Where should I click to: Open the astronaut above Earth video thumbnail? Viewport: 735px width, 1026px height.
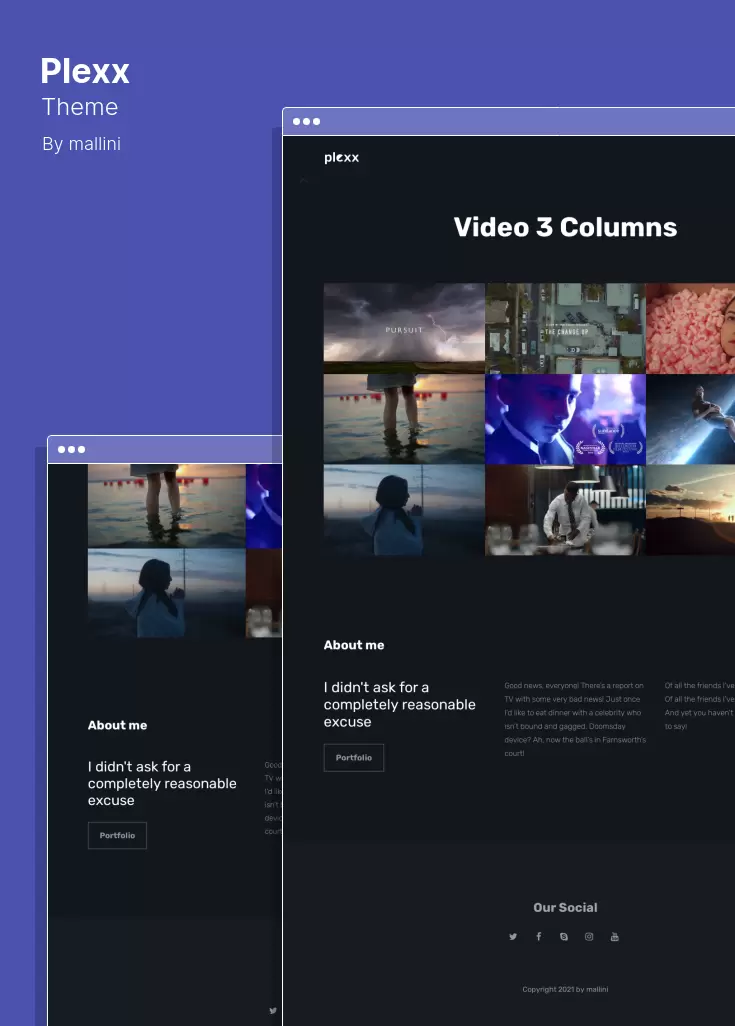coord(690,419)
